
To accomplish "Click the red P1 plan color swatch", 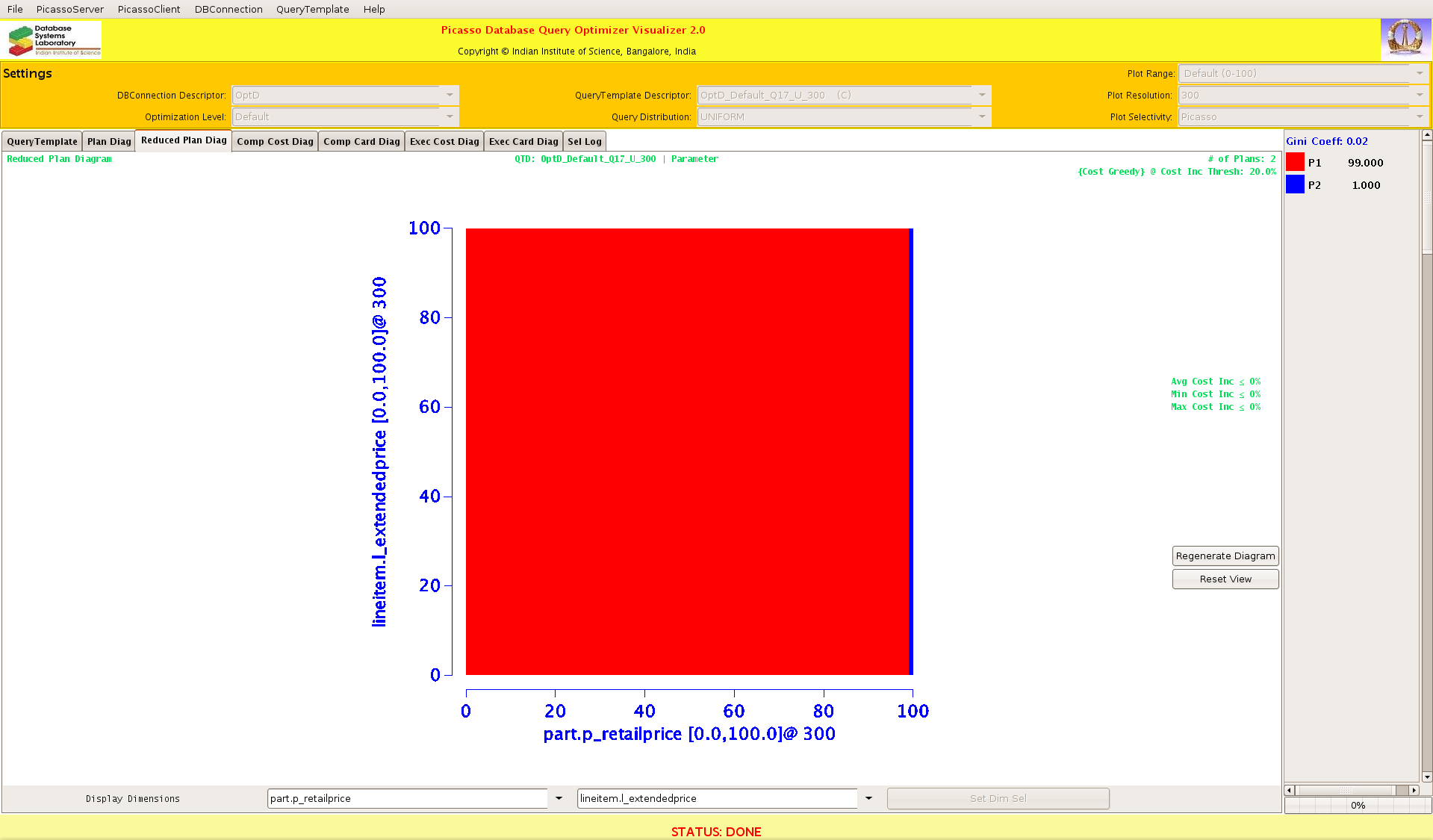I will 1295,162.
